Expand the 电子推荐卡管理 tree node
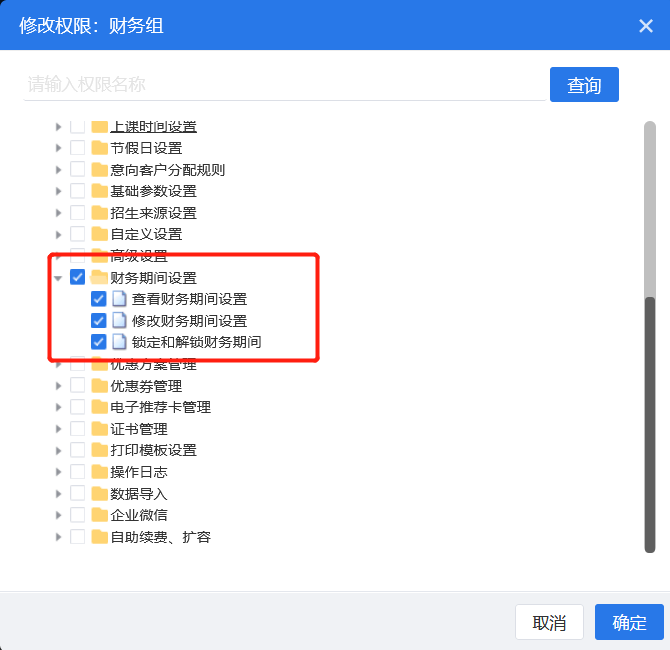Image resolution: width=670 pixels, height=650 pixels. pyautogui.click(x=59, y=407)
